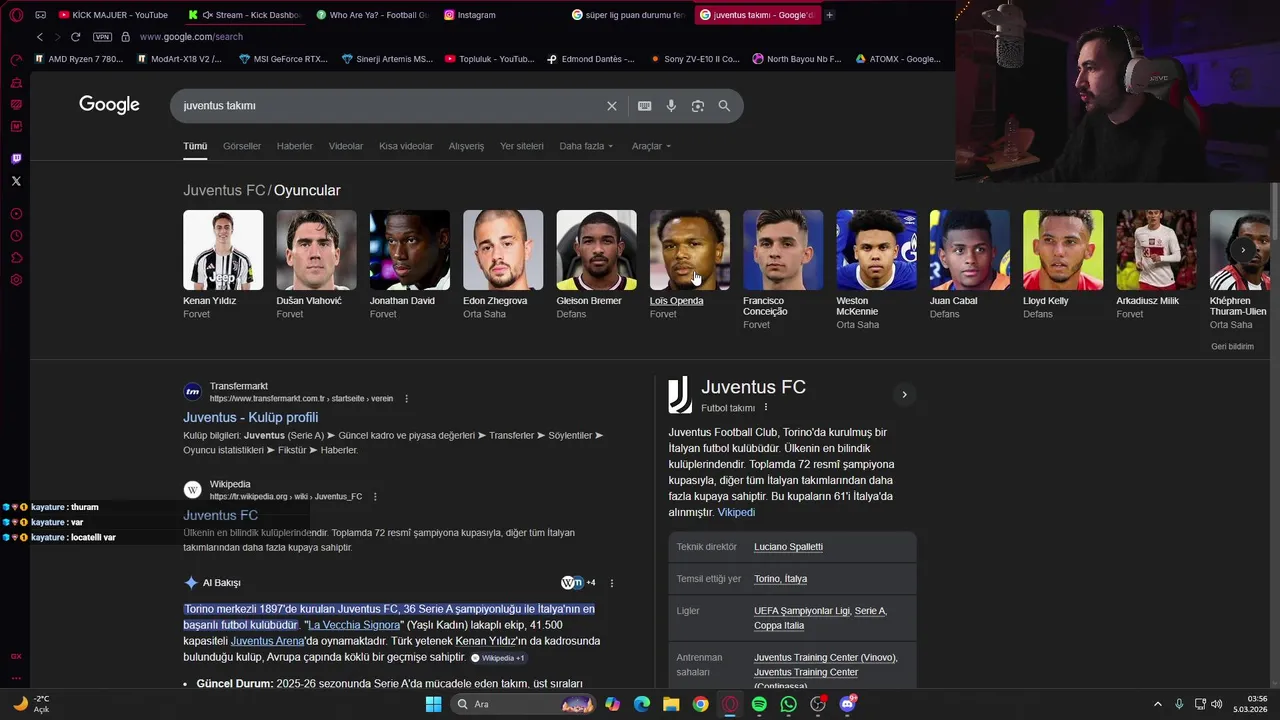Open Jonathan David player card
1280x720 pixels.
pos(410,264)
